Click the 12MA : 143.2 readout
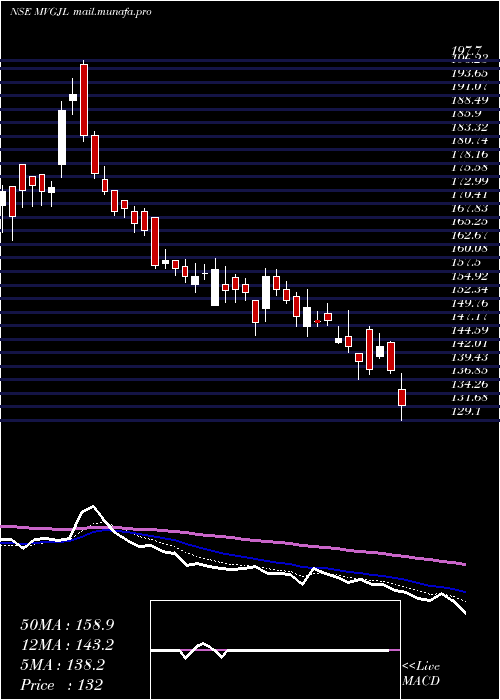 tap(67, 645)
